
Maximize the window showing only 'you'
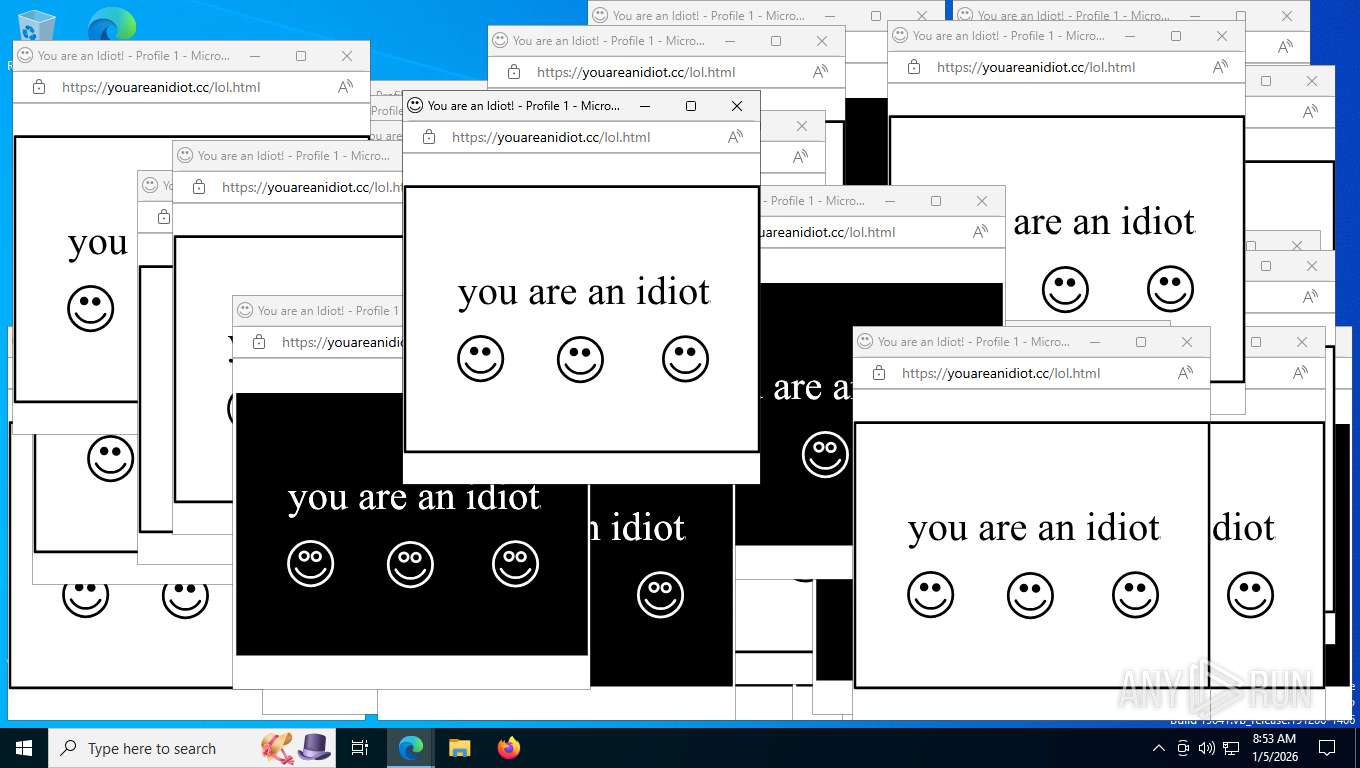(301, 56)
